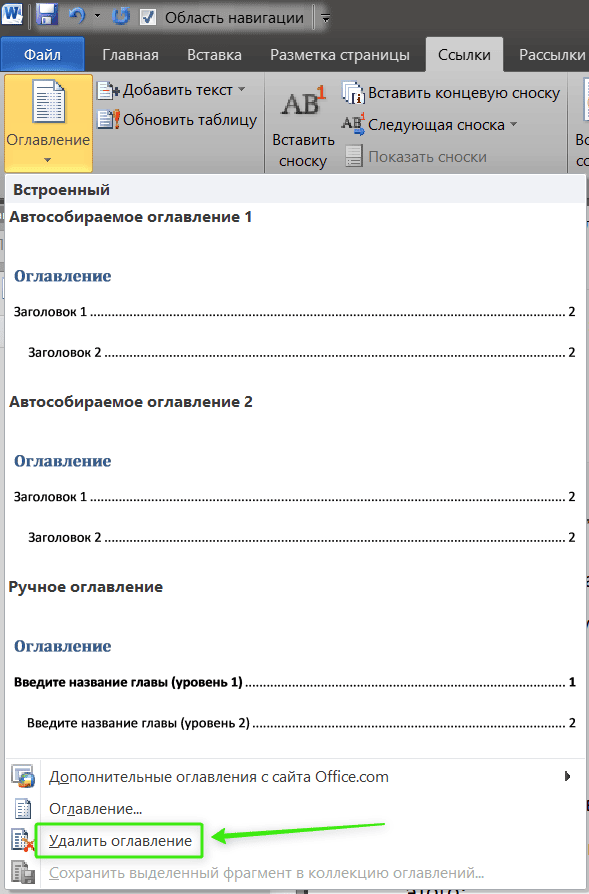
Task: Click the Redo circular arrow icon
Action: pyautogui.click(x=120, y=16)
